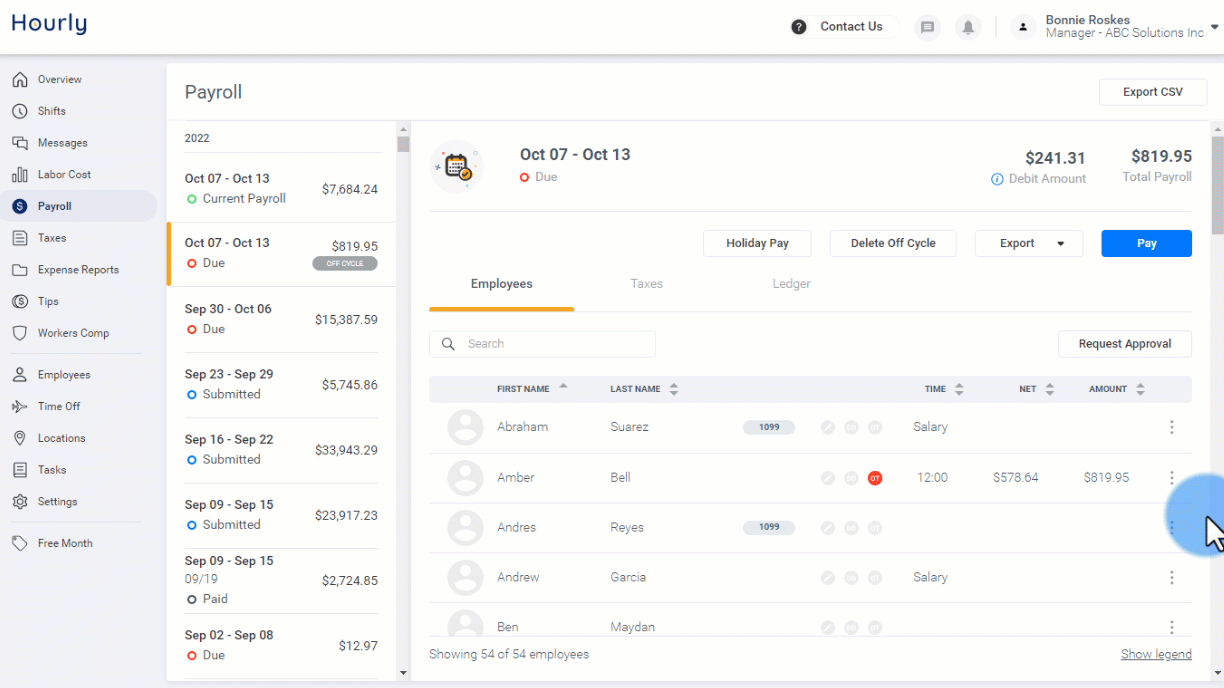
Task: Open the Show legend link
Action: (1156, 654)
